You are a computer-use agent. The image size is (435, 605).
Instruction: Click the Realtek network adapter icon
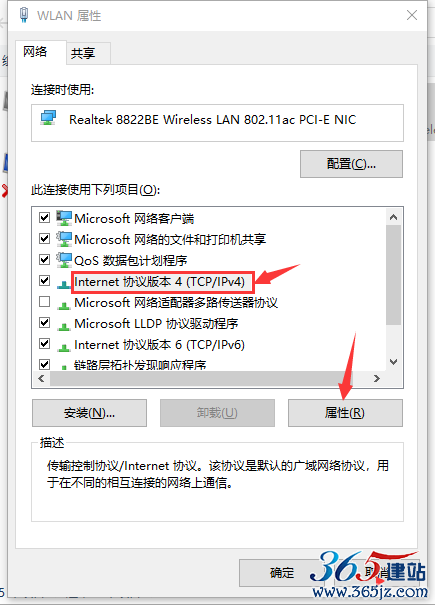point(48,118)
